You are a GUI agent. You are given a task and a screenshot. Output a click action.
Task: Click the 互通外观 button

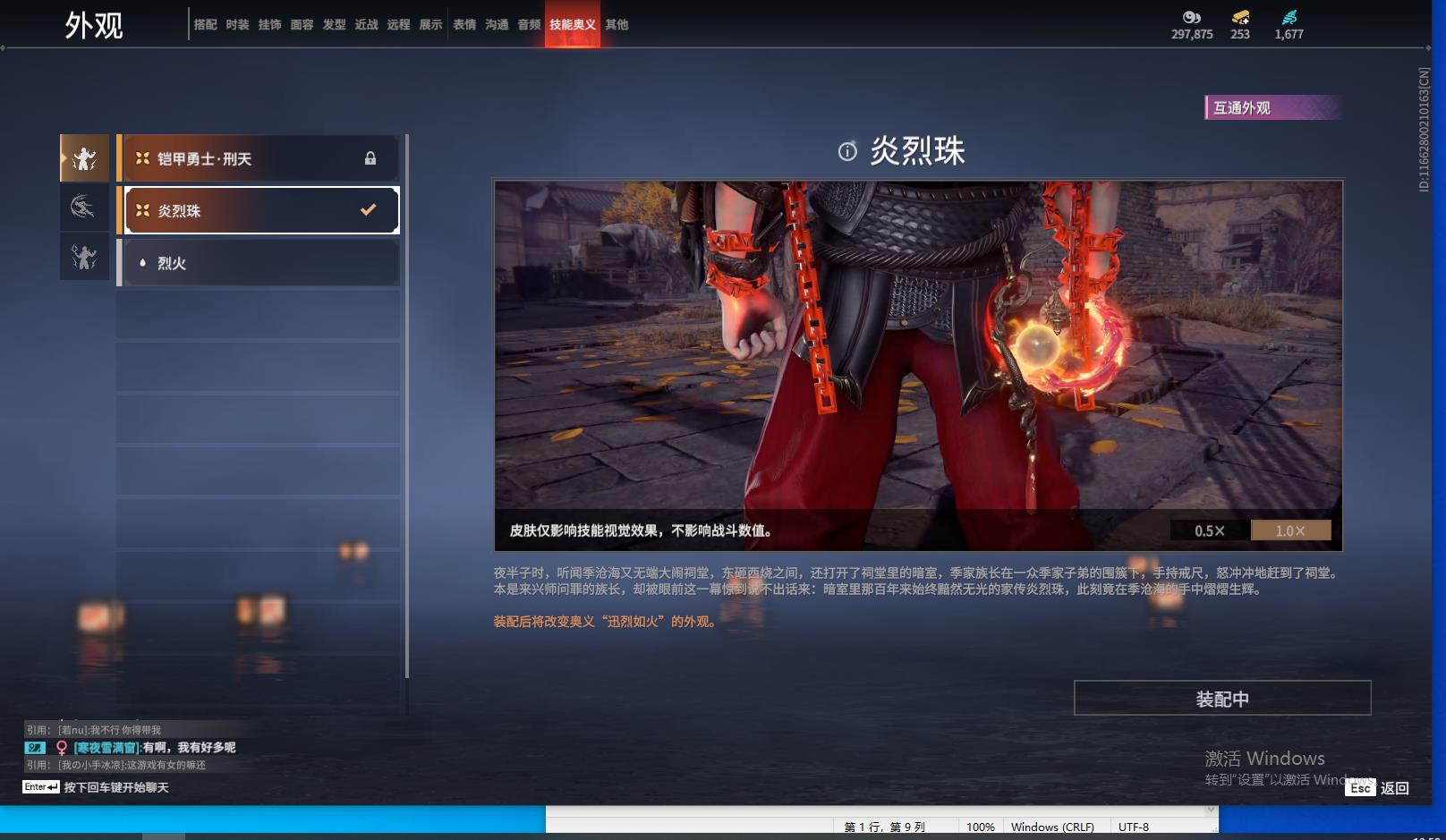click(x=1272, y=107)
